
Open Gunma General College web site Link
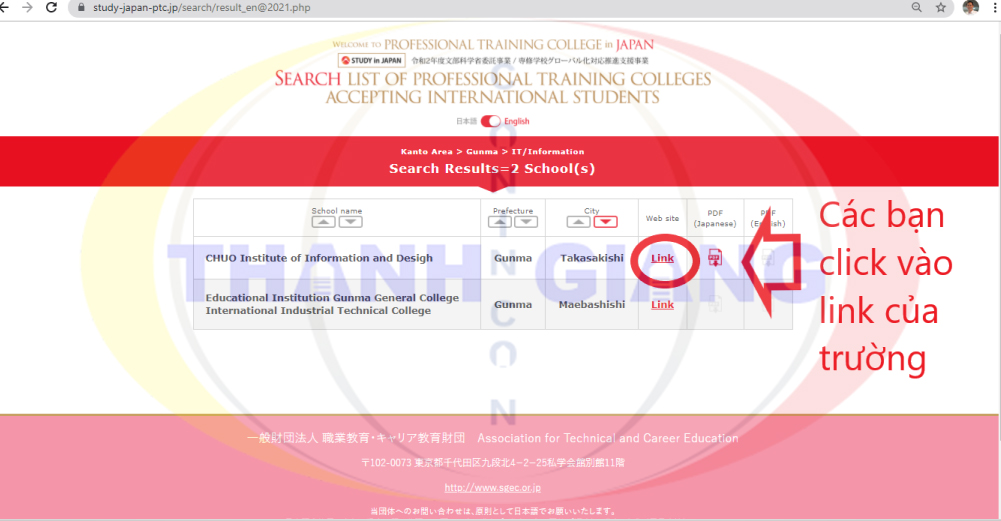[x=662, y=305]
